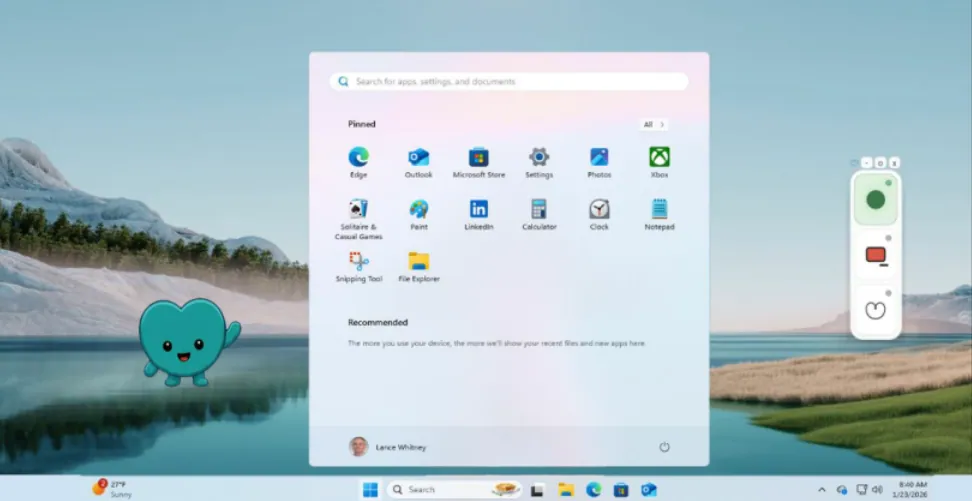Open Settings from pinned apps
Viewport: 972px width, 501px height.
point(539,162)
